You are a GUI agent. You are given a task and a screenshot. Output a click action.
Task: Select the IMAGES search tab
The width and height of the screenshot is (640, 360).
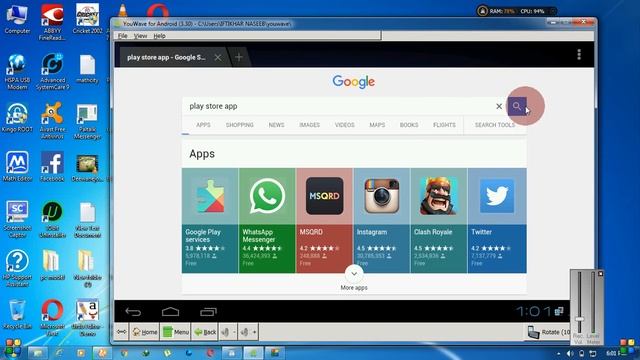pos(309,125)
